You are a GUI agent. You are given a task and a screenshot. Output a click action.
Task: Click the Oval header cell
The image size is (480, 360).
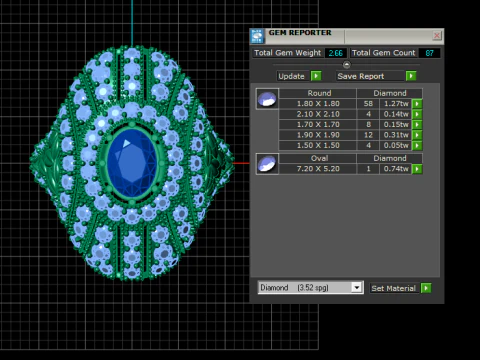[x=318, y=158]
